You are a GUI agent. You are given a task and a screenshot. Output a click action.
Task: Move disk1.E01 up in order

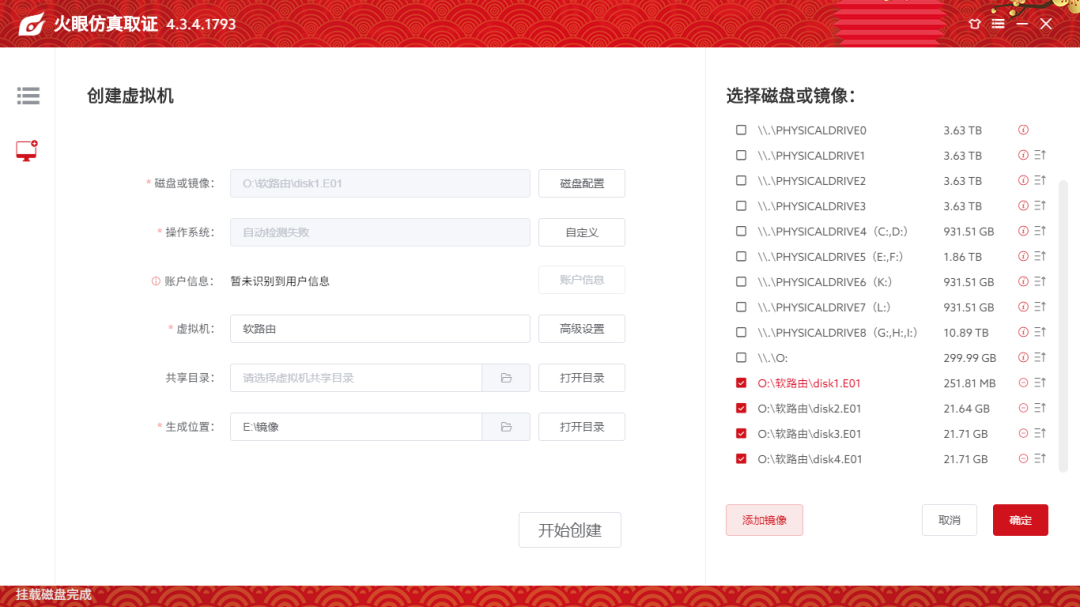[x=1040, y=383]
